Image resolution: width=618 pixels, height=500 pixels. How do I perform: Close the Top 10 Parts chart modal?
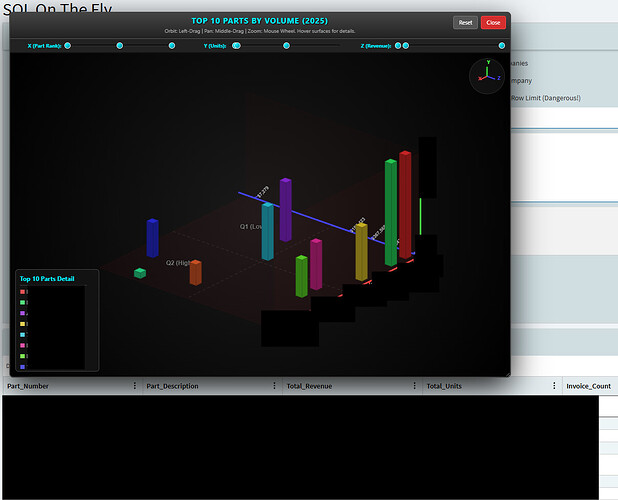tap(493, 22)
